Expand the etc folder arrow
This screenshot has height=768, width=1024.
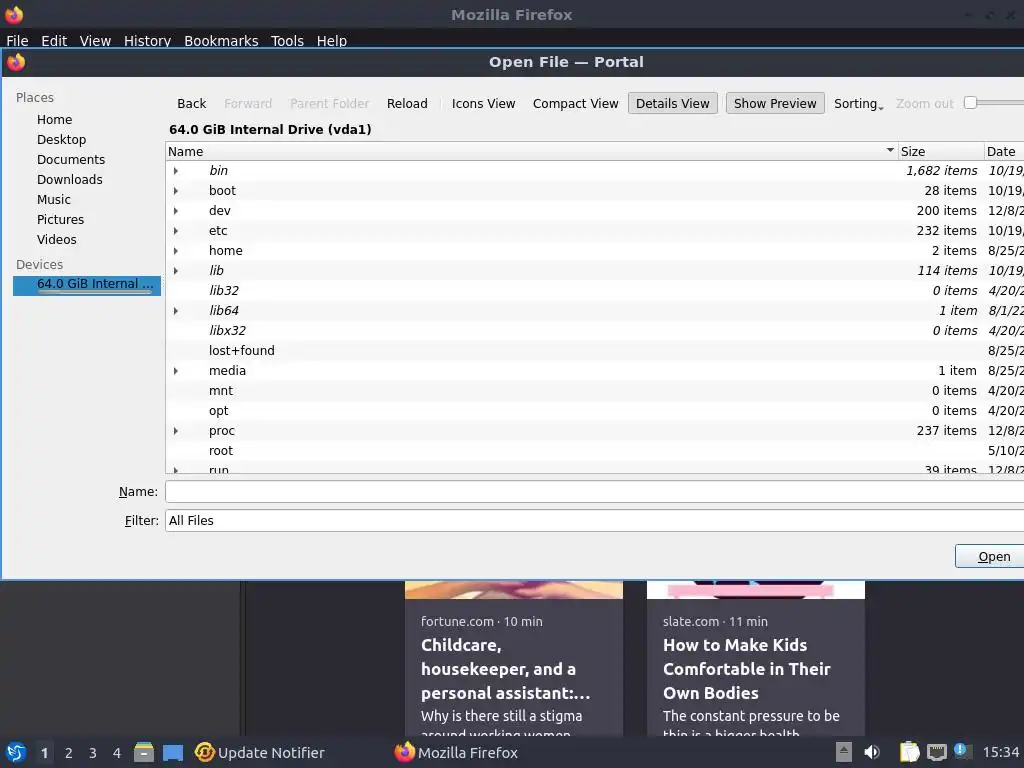coord(176,231)
